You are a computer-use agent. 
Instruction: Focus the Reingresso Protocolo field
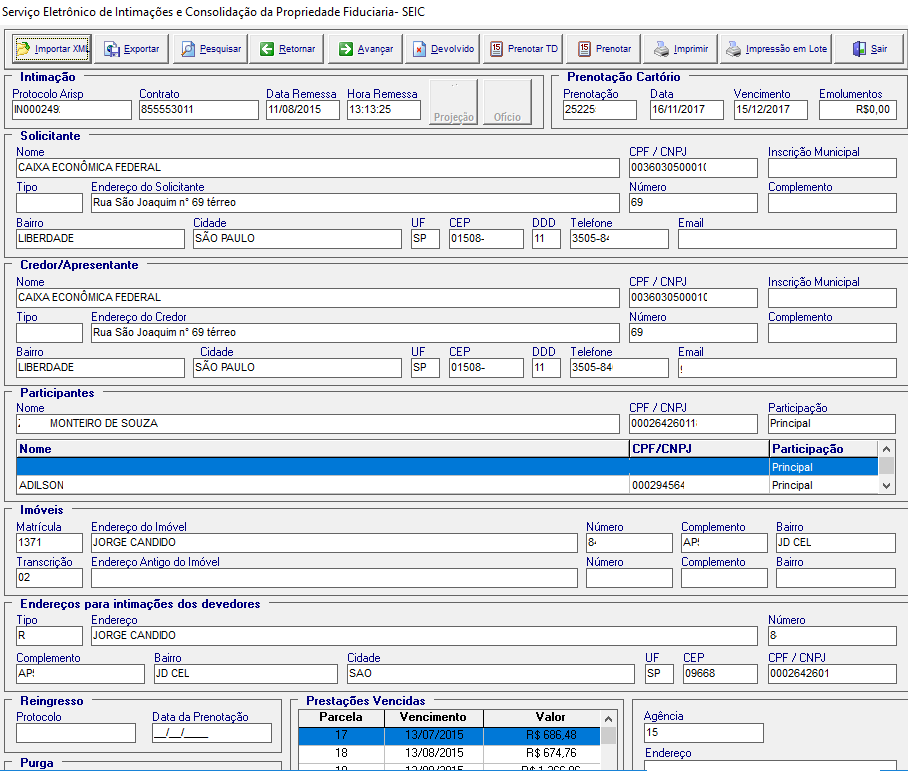point(76,733)
